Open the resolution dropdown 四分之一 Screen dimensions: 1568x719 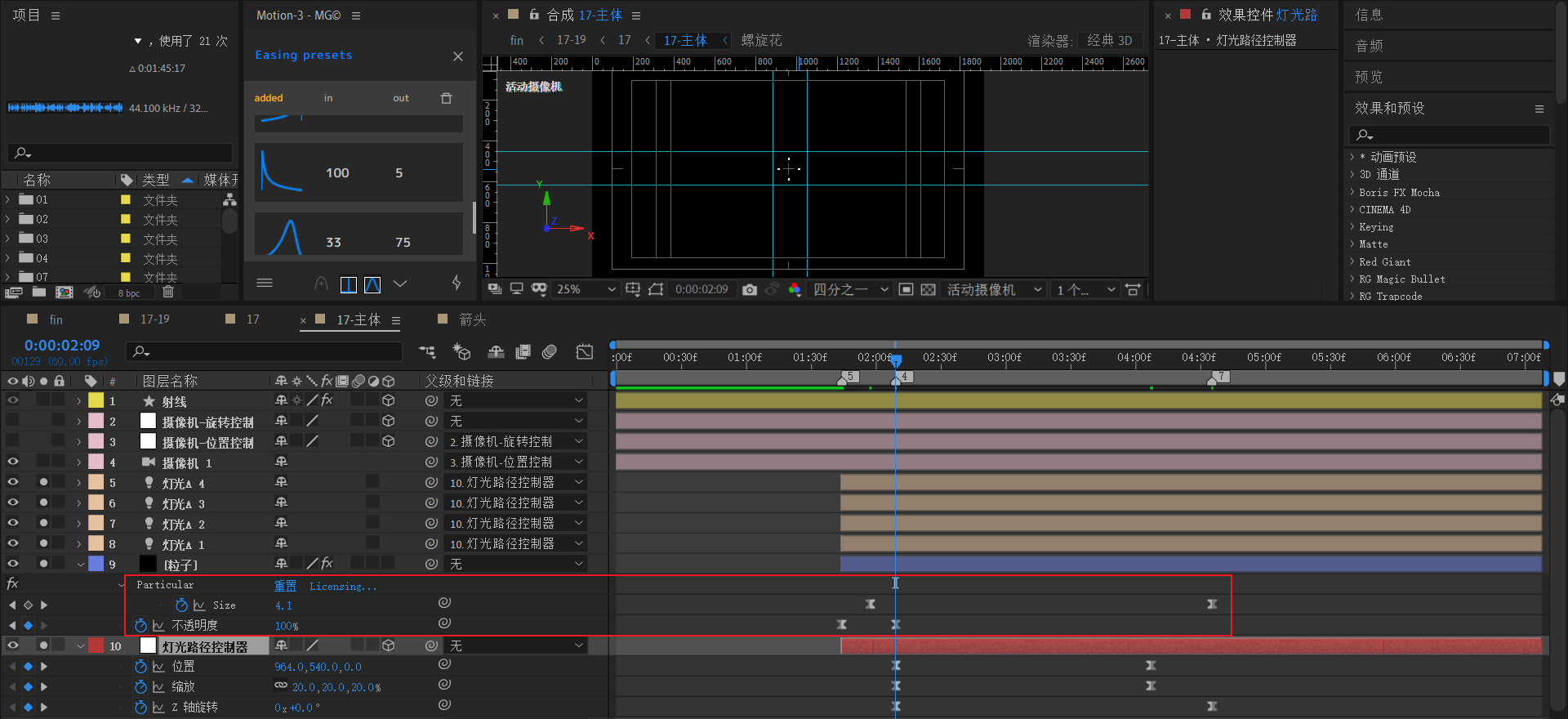coord(850,289)
